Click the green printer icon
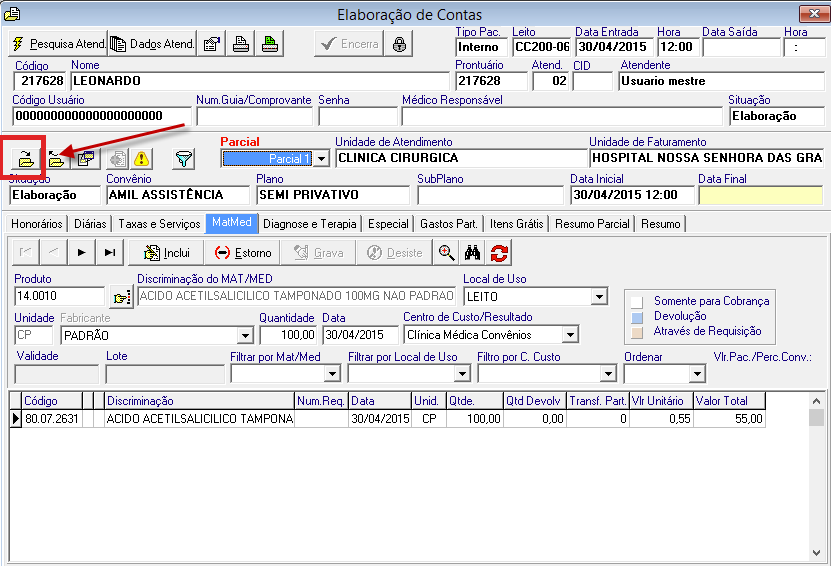The image size is (831, 566). tap(270, 44)
